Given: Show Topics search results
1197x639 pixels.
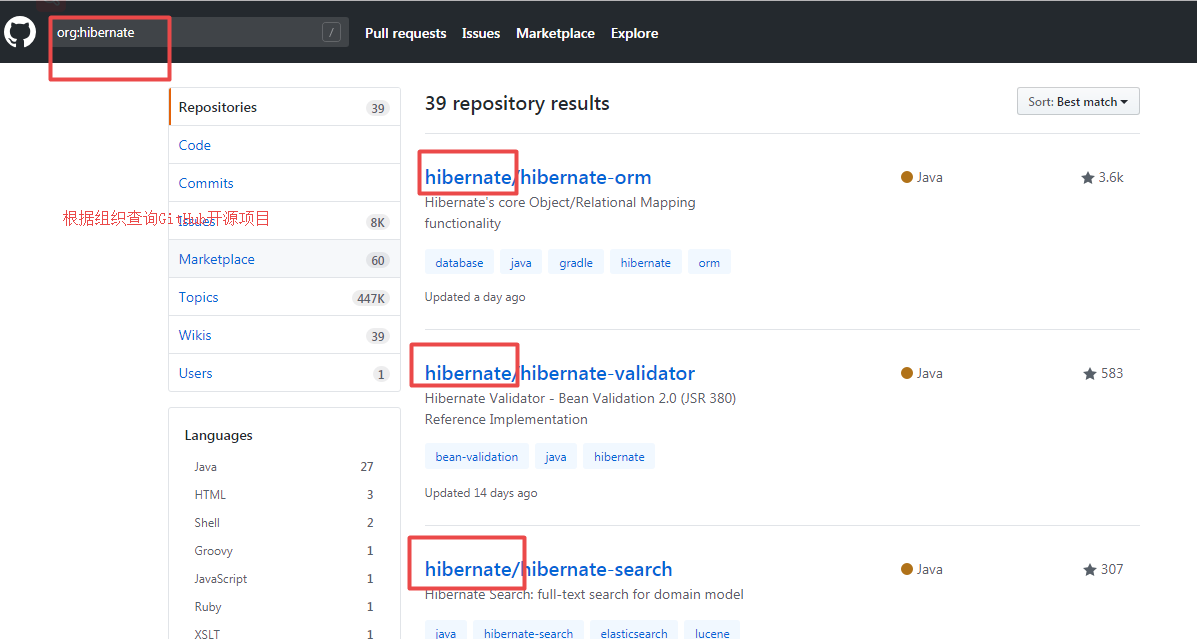Looking at the screenshot, I should 198,297.
